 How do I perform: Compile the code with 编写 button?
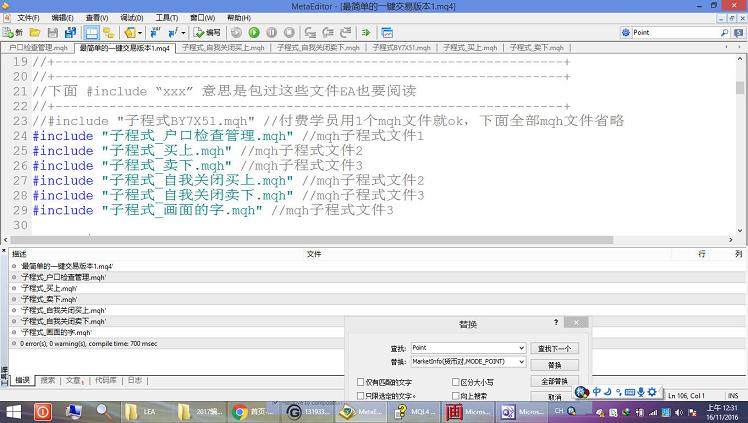(207, 32)
